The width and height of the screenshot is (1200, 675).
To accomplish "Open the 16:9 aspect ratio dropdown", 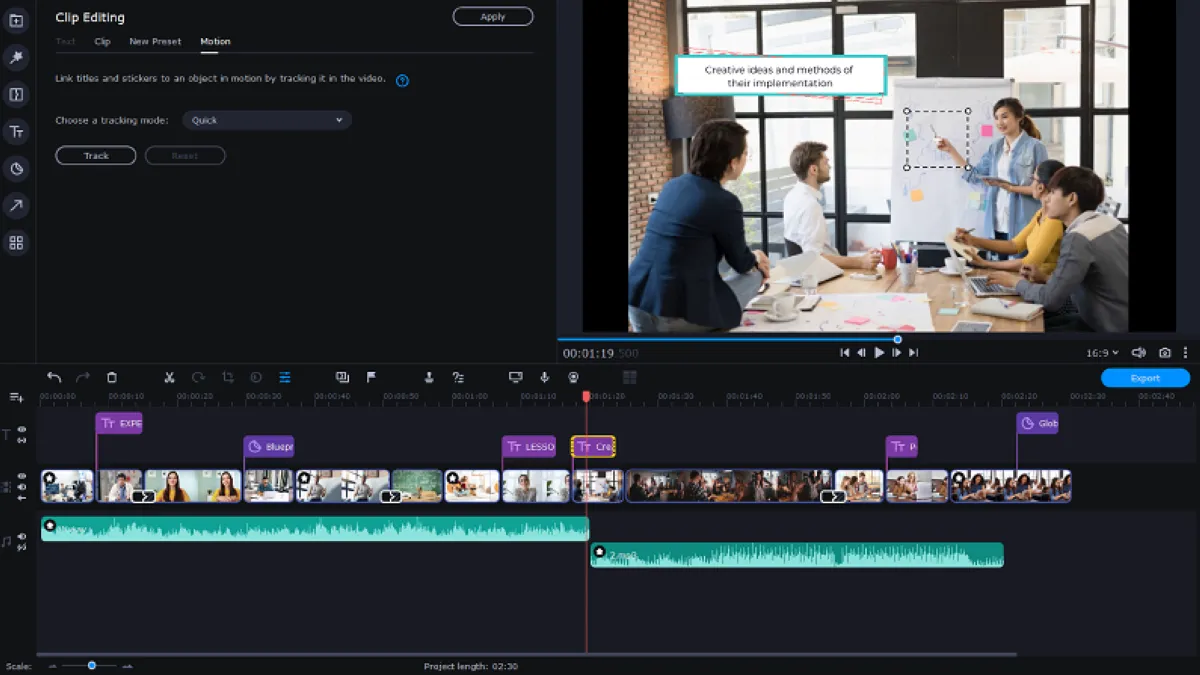I will tap(1103, 353).
